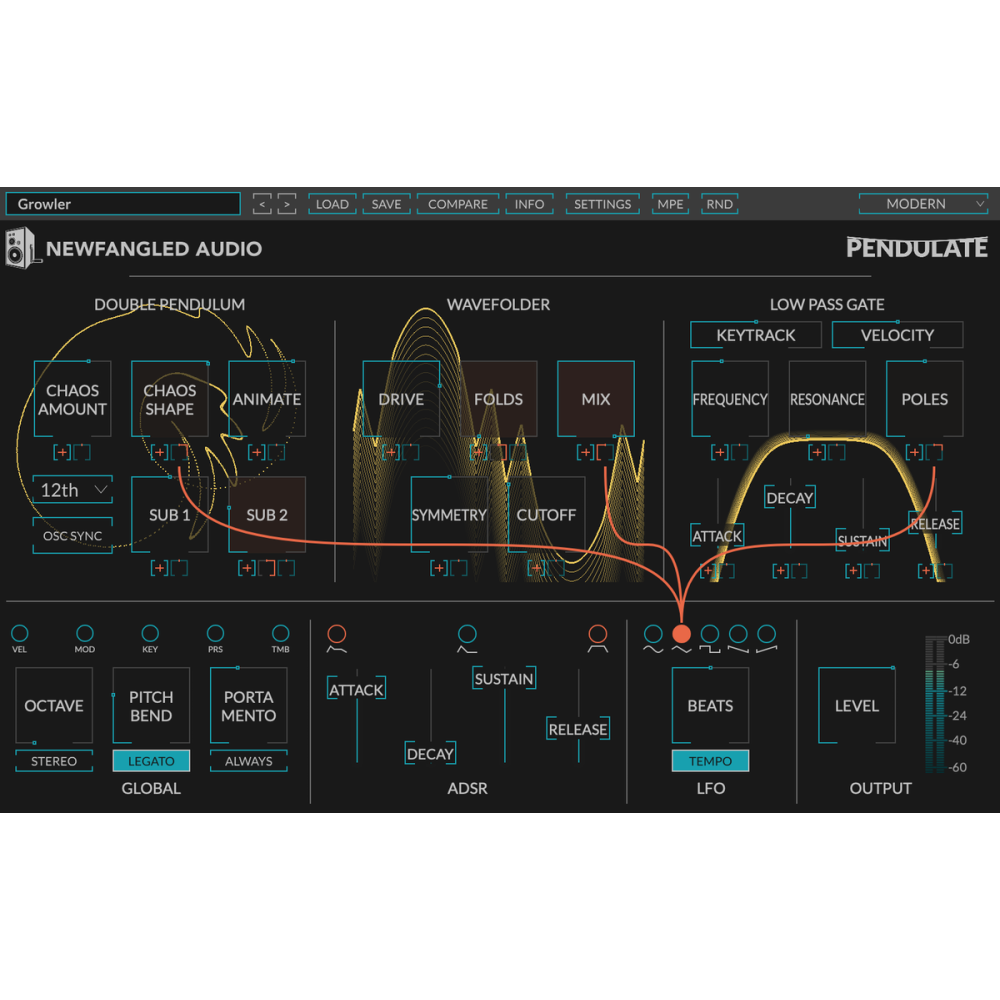Click the Growler preset name field

click(123, 204)
